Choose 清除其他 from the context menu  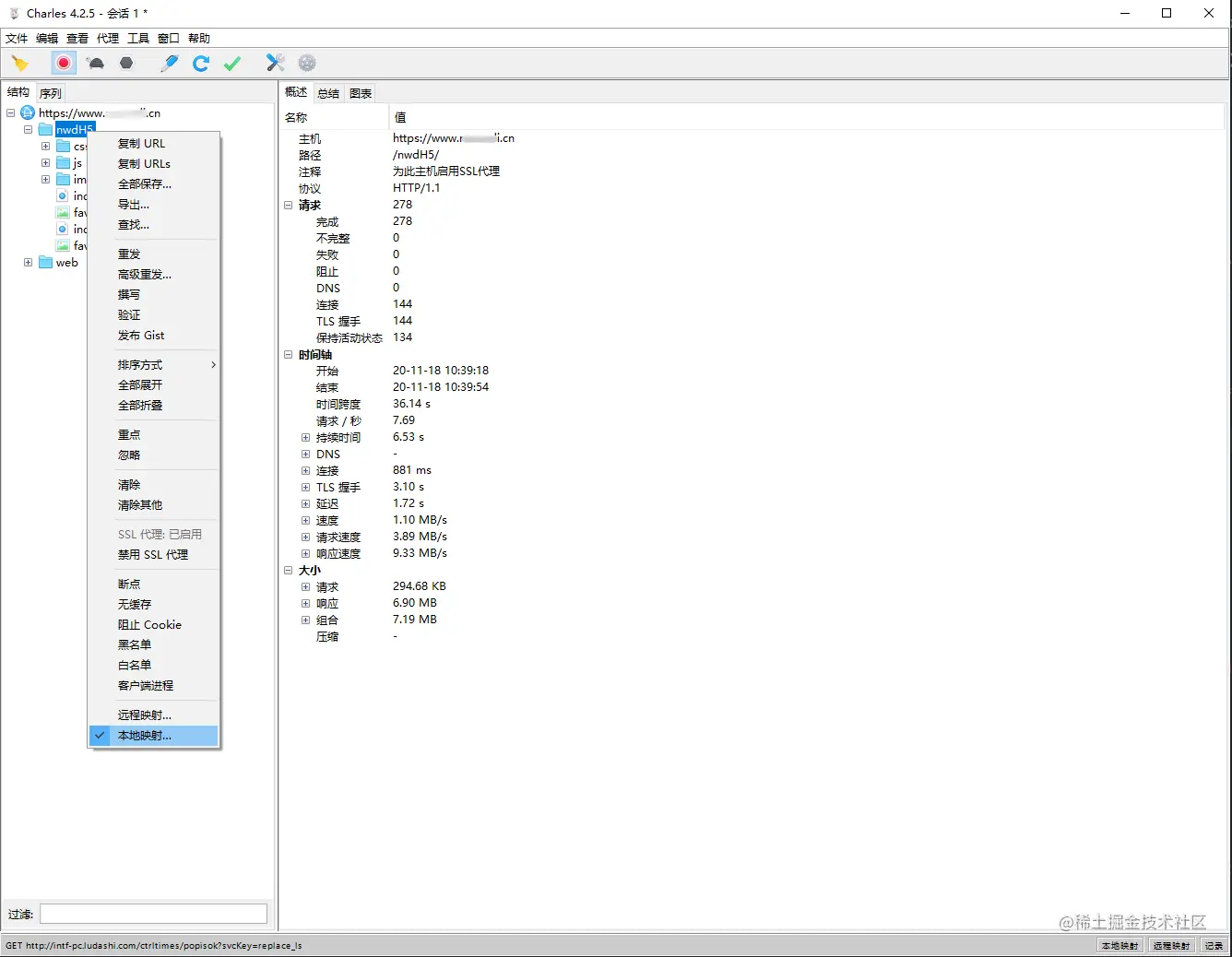[x=154, y=505]
